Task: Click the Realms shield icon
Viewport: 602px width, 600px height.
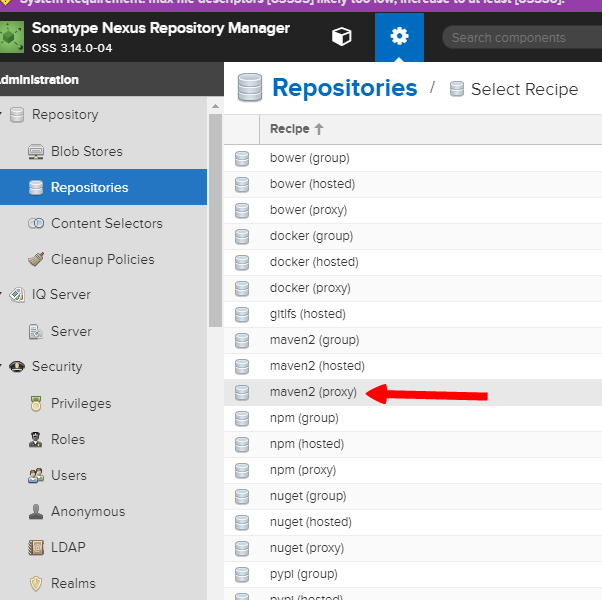Action: coord(36,583)
